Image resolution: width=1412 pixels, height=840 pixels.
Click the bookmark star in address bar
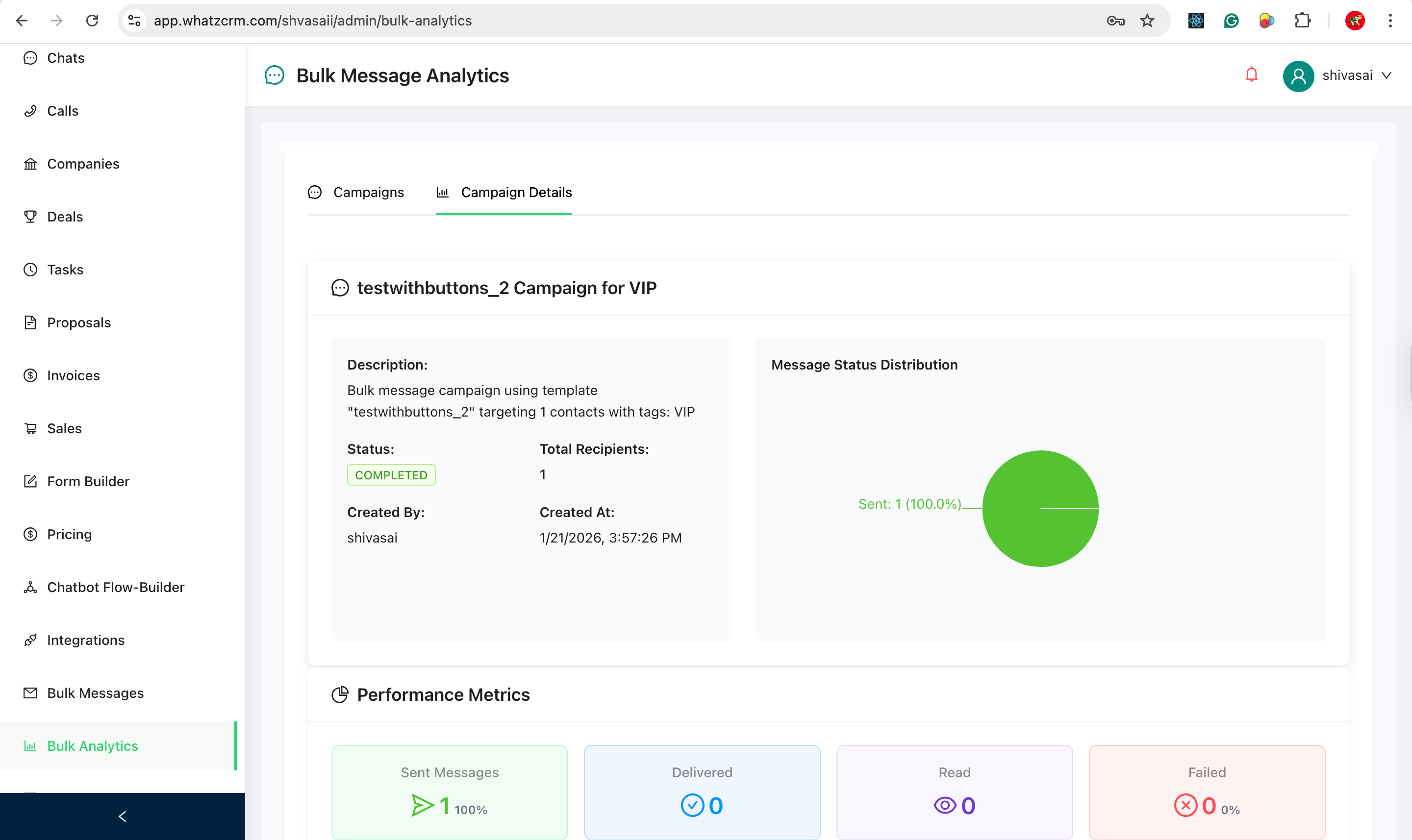(1146, 21)
